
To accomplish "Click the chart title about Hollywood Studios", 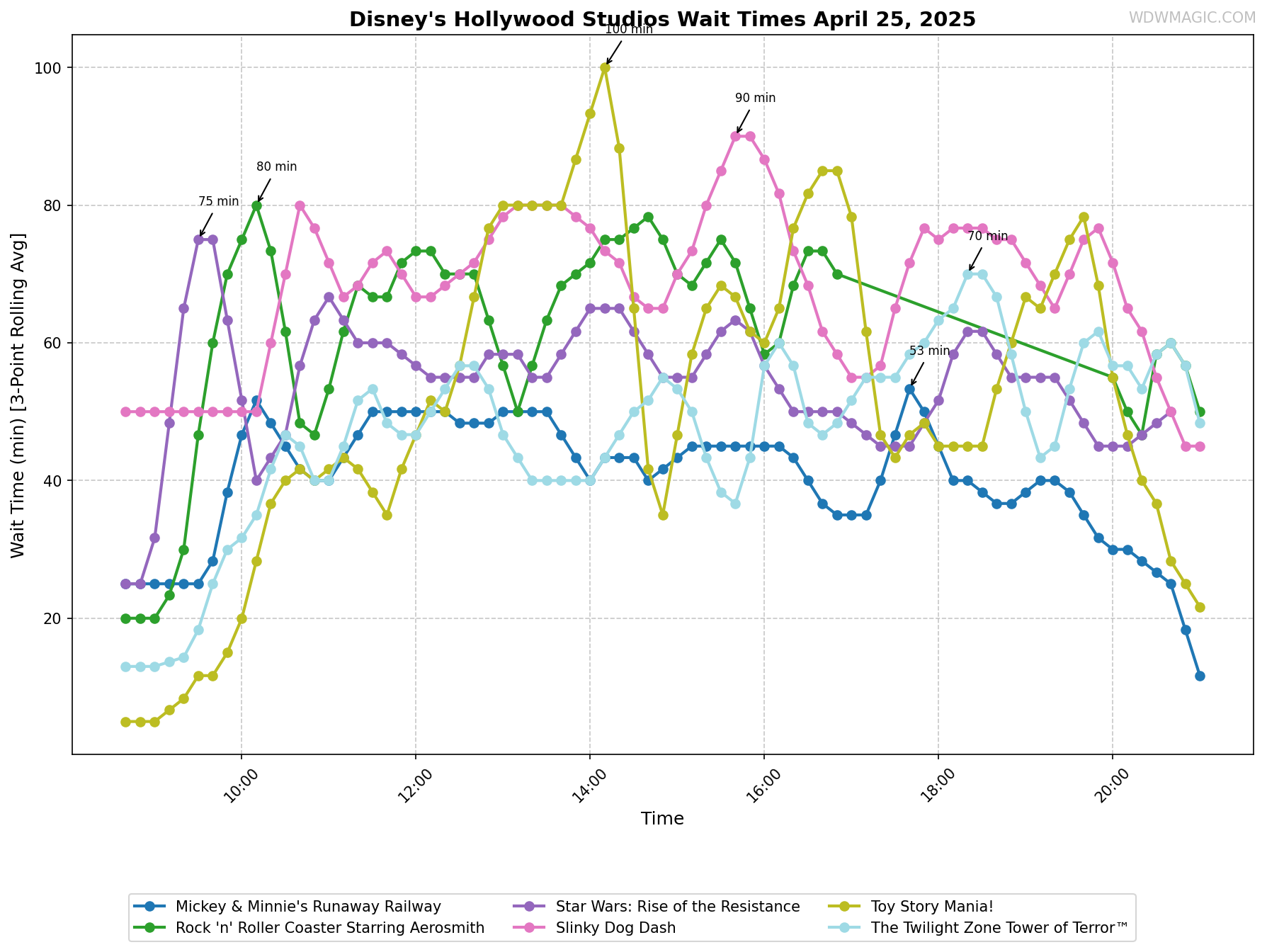I will (662, 19).
